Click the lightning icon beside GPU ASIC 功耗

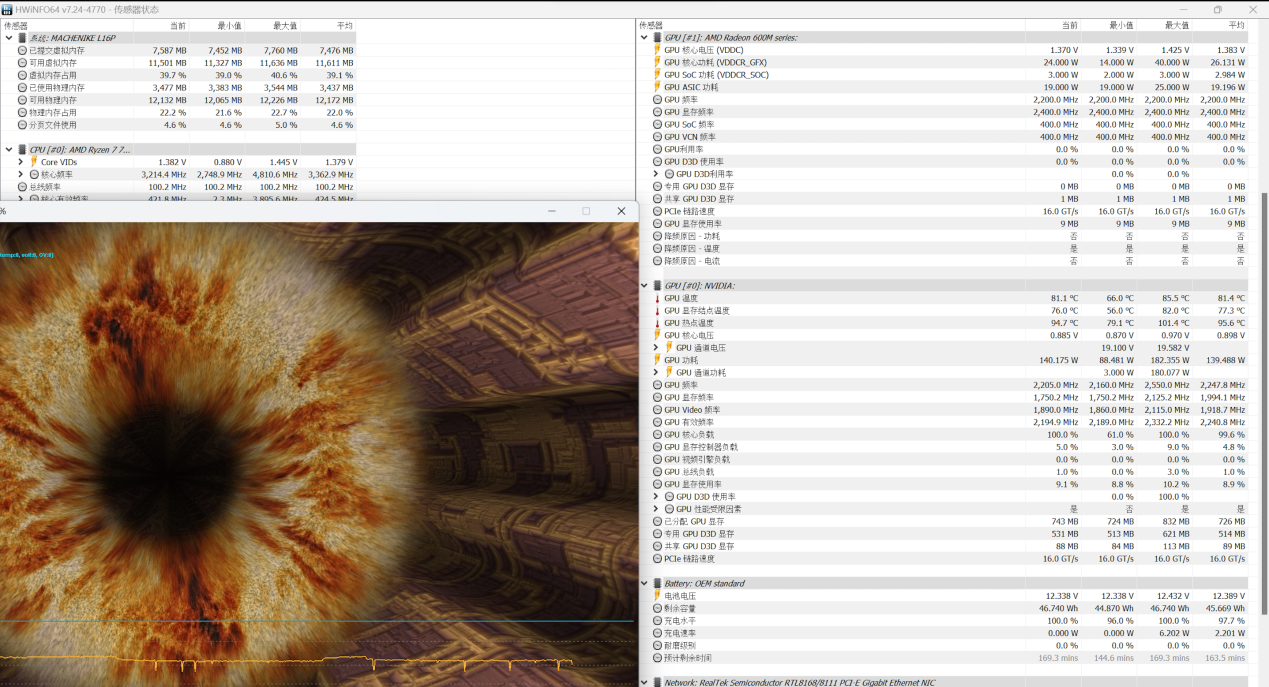pyautogui.click(x=657, y=87)
